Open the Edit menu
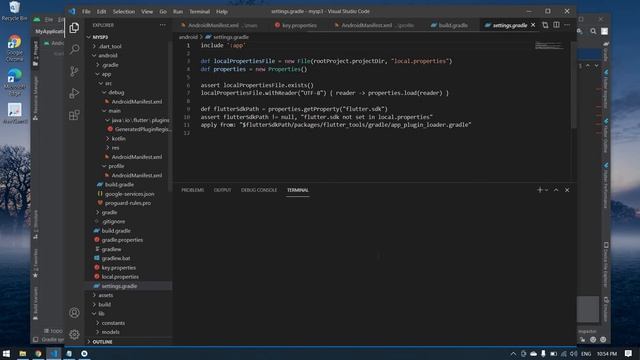The image size is (640, 360). pyautogui.click(x=101, y=11)
